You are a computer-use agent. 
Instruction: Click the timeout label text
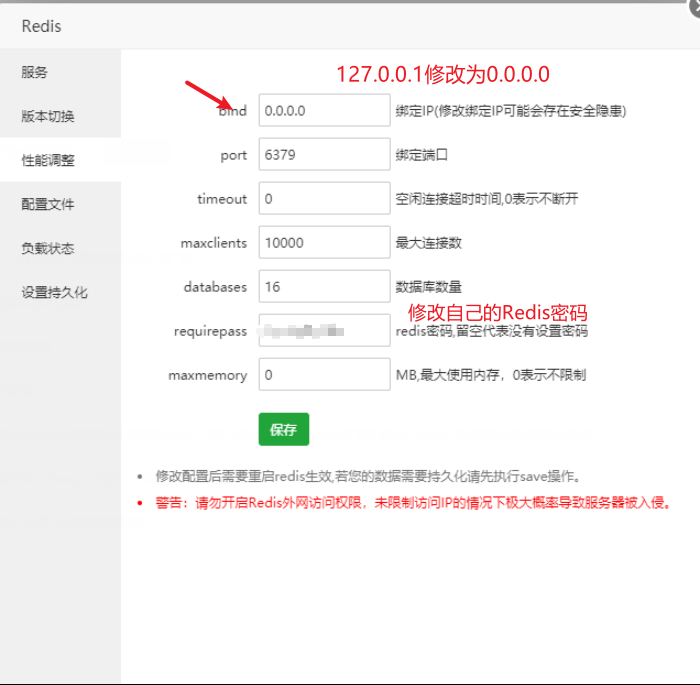pos(222,199)
